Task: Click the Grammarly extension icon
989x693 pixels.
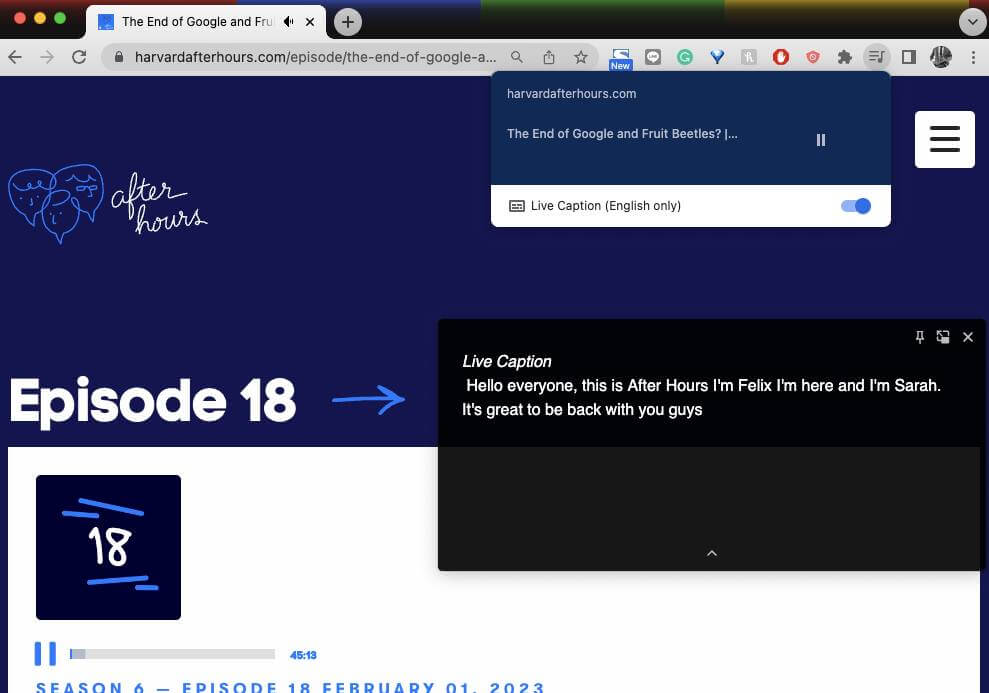Action: [685, 57]
